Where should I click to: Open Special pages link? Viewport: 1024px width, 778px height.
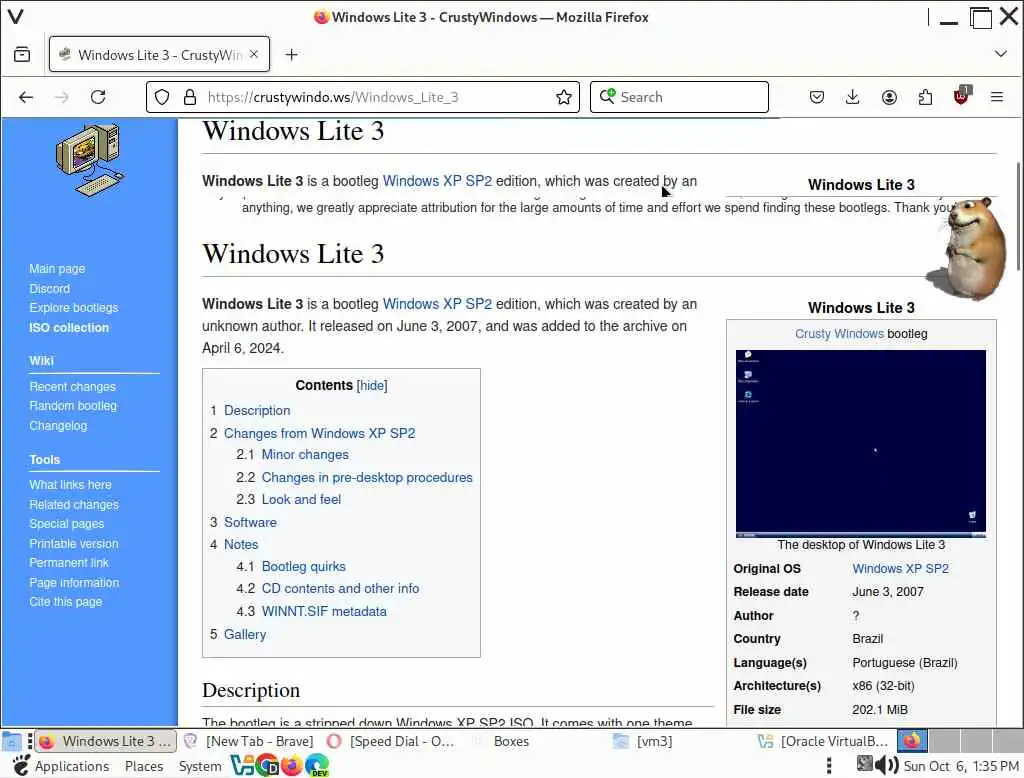[x=66, y=523]
